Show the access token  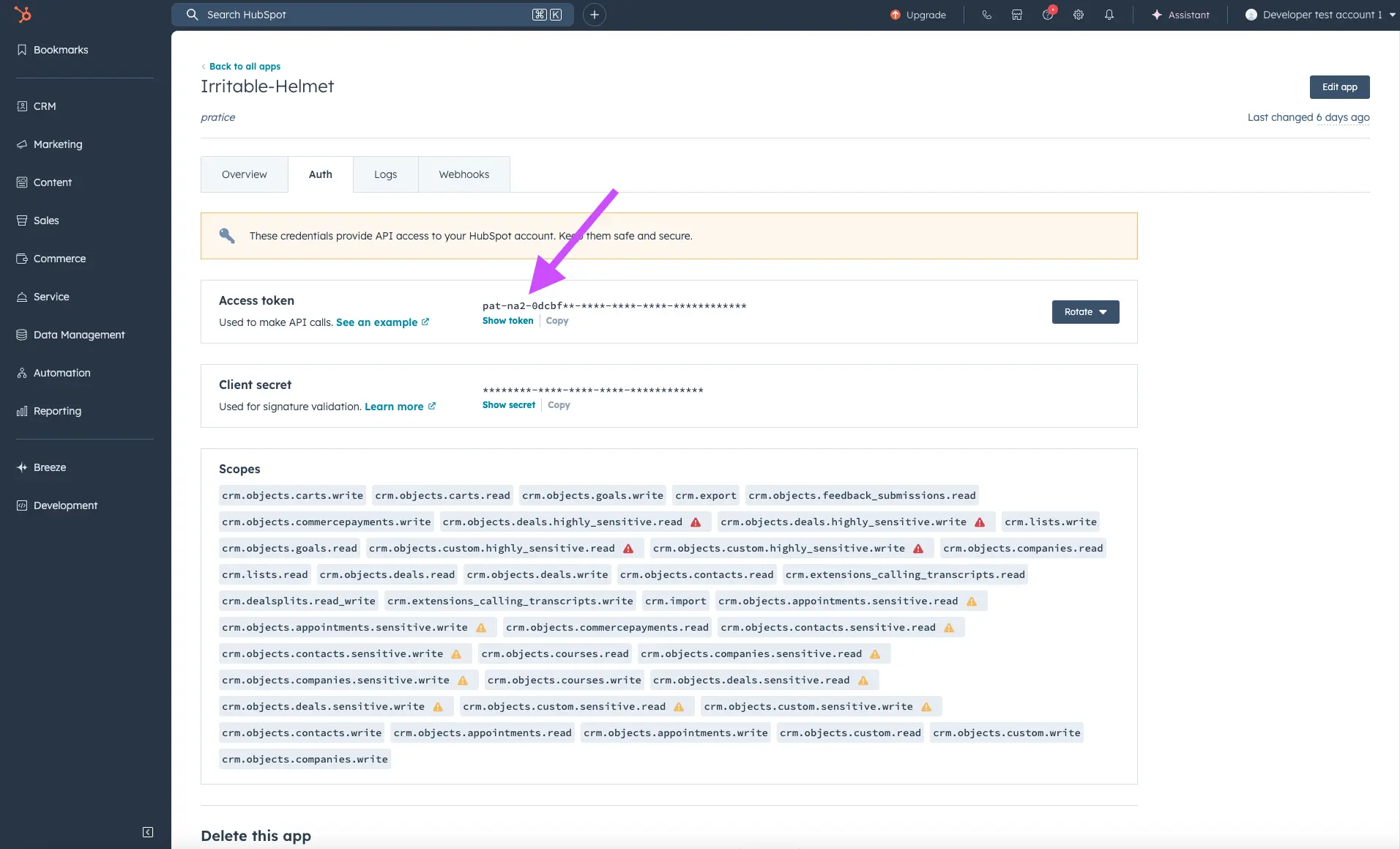(x=507, y=321)
